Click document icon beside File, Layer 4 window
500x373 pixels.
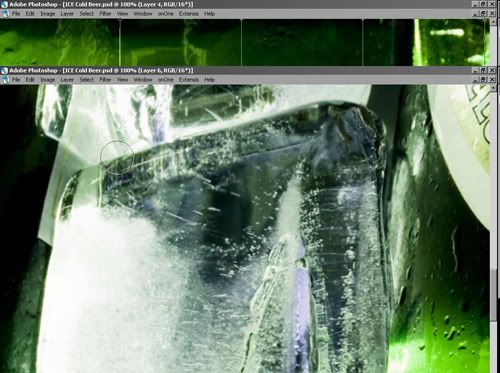[x=5, y=14]
